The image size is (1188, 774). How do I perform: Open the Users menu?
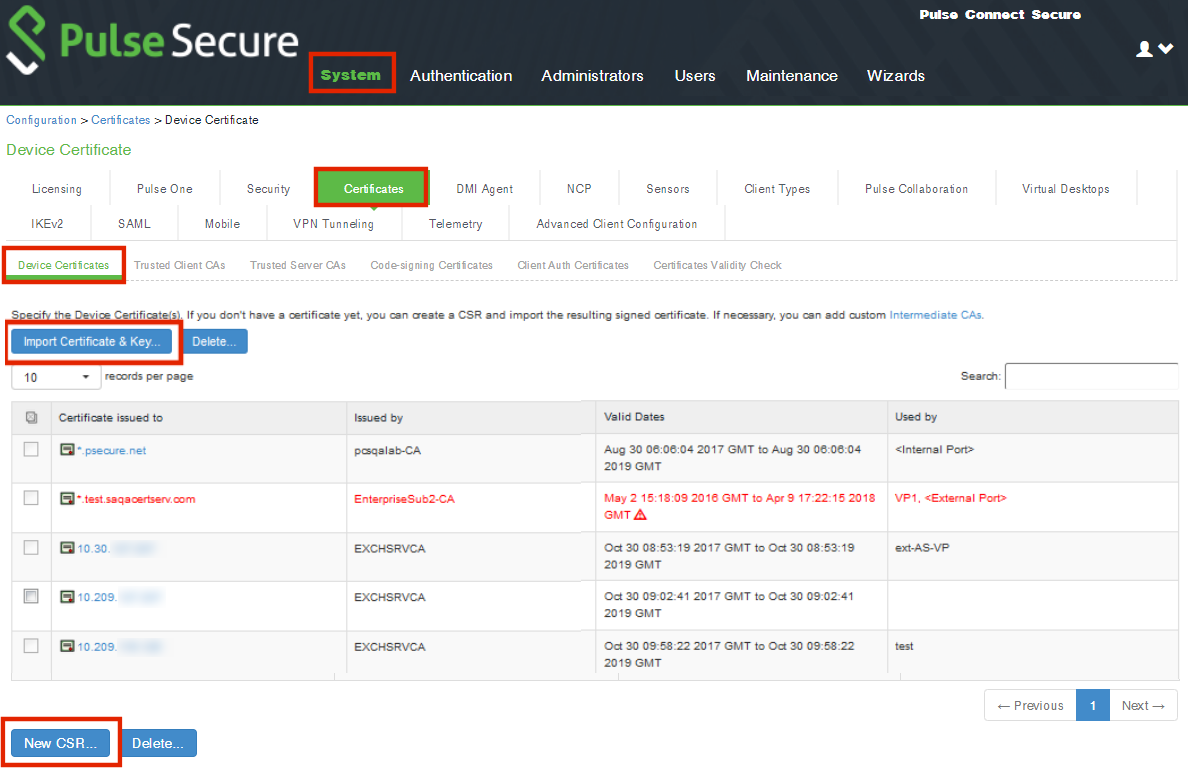(695, 76)
